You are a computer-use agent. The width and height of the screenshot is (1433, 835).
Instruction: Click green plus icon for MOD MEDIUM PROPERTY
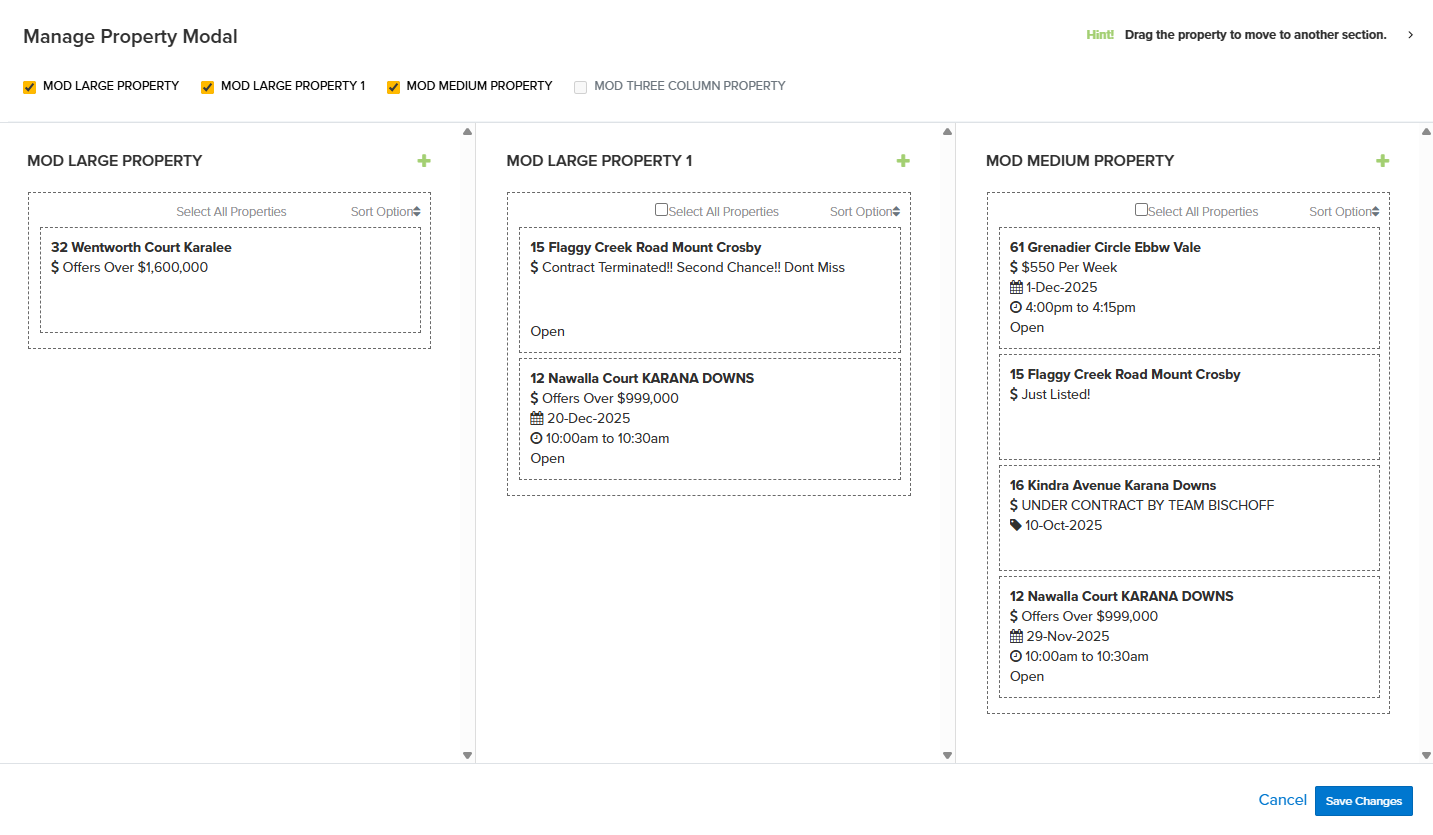click(1382, 161)
